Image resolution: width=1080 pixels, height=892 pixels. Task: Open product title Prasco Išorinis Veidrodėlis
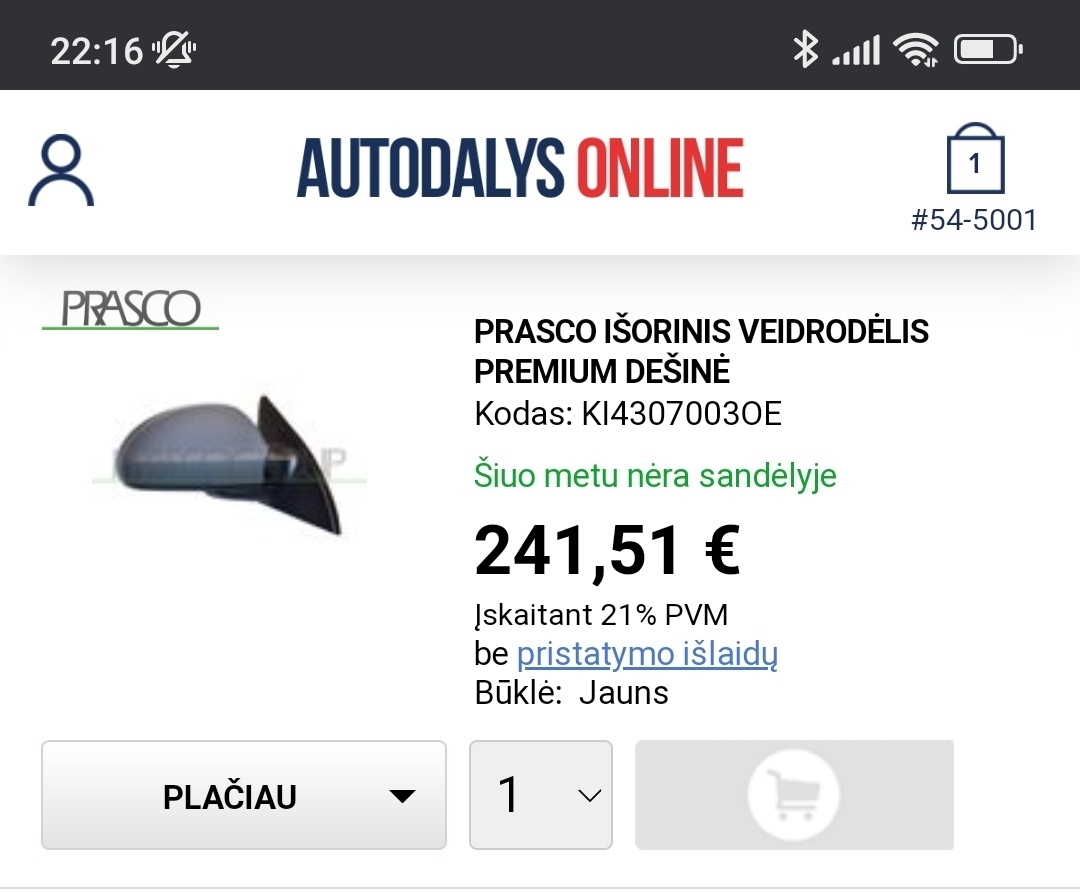(x=701, y=351)
